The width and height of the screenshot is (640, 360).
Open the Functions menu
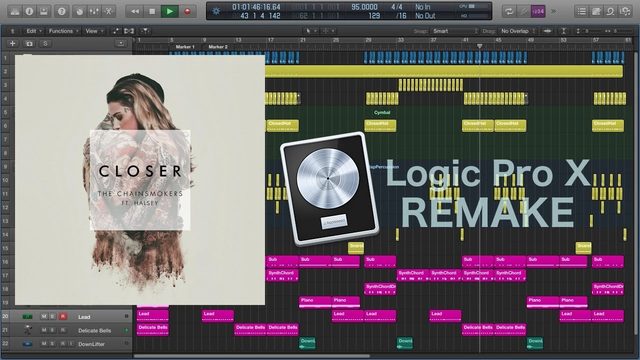click(63, 31)
